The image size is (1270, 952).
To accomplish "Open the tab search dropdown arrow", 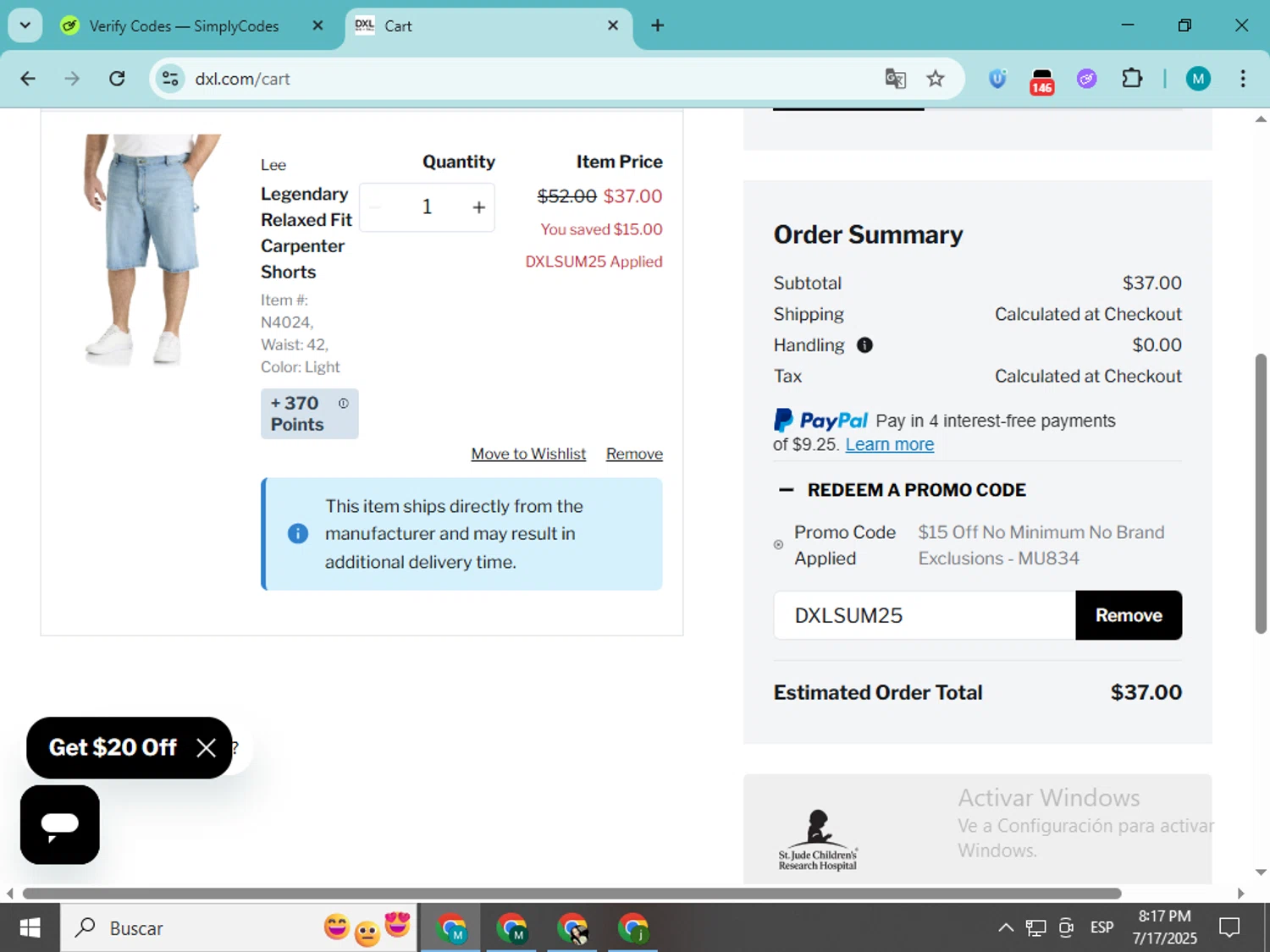I will (25, 25).
